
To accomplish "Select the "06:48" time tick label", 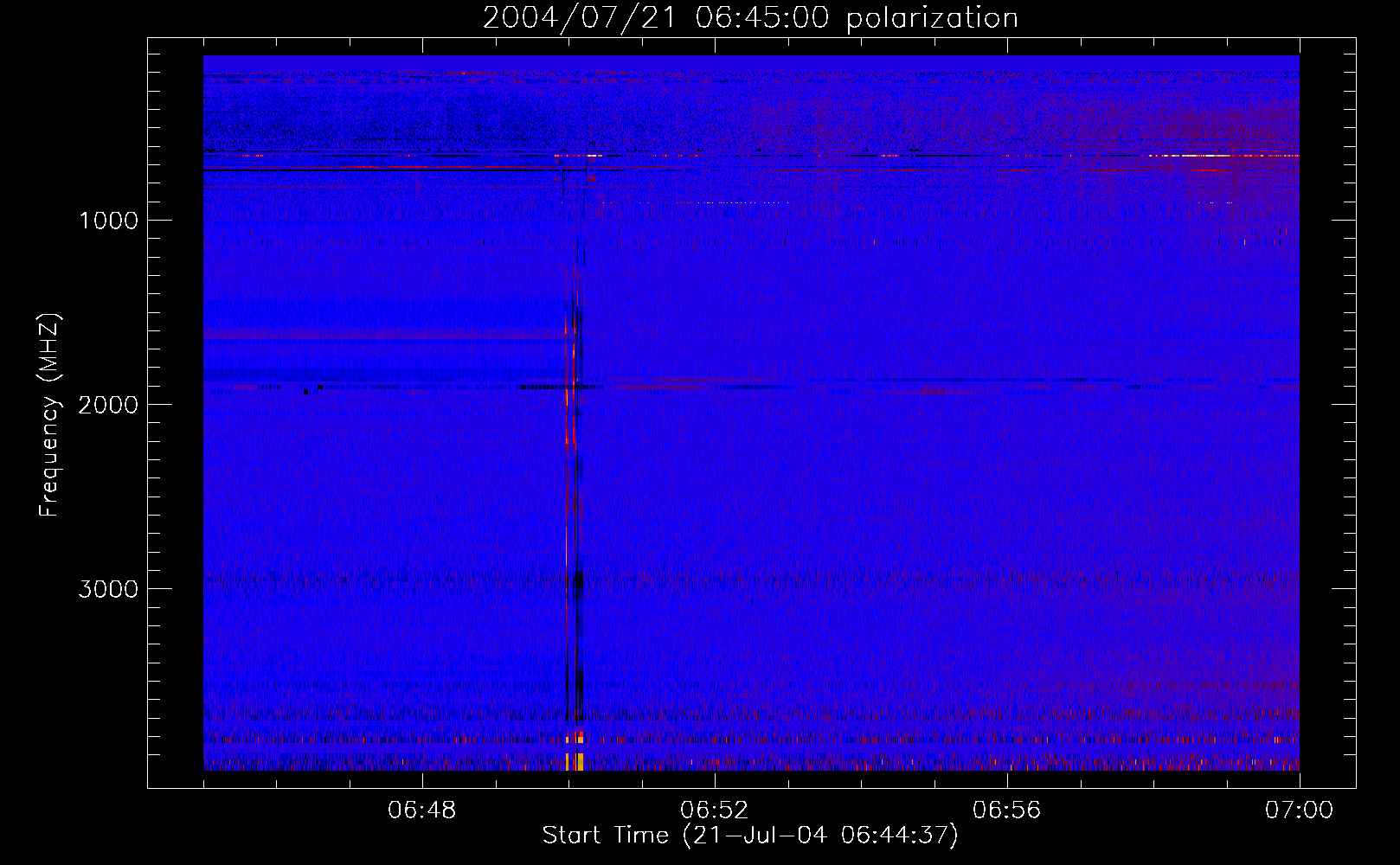I will (421, 811).
